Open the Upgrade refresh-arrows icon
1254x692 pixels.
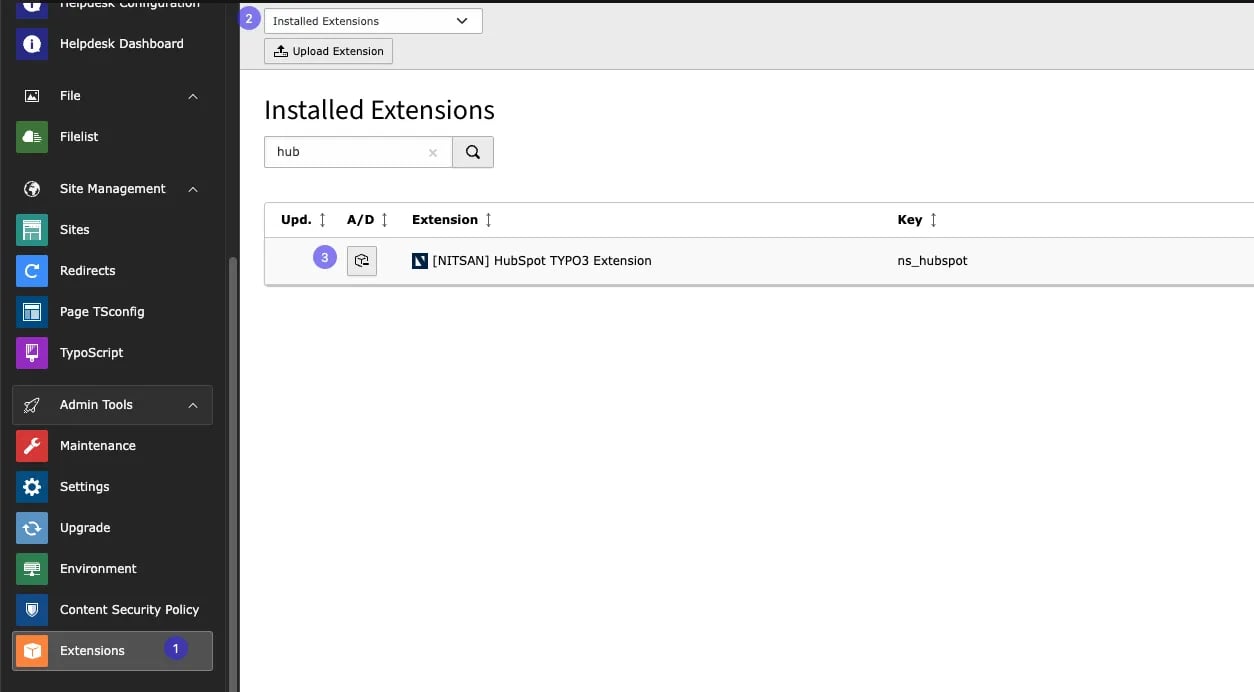pos(32,528)
